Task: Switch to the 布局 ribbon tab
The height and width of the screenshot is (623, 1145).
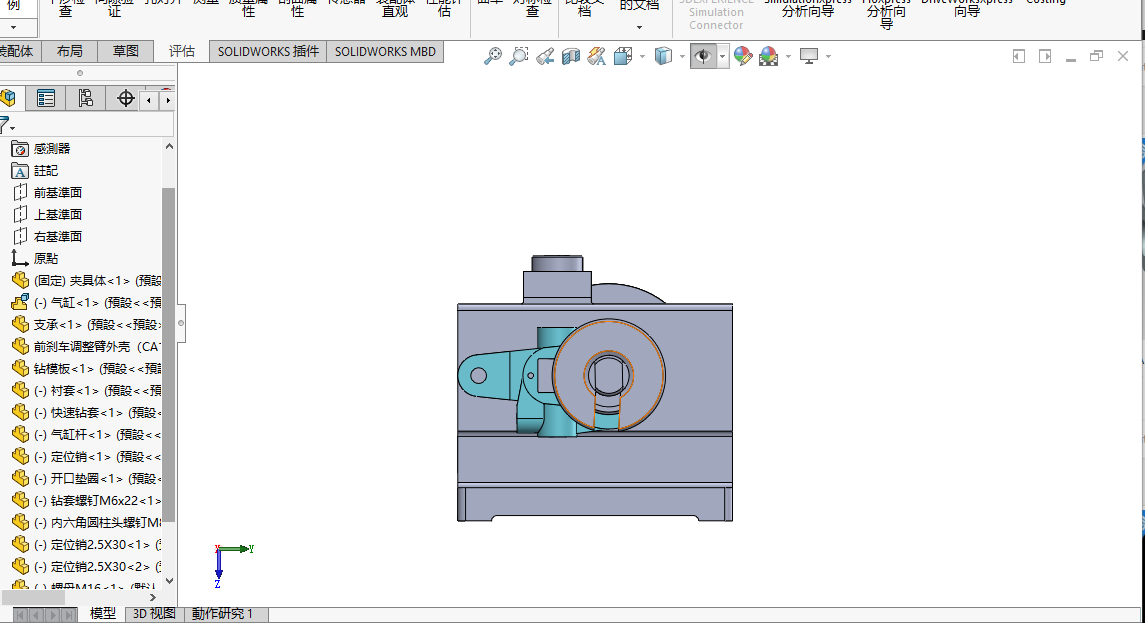Action: coord(69,51)
